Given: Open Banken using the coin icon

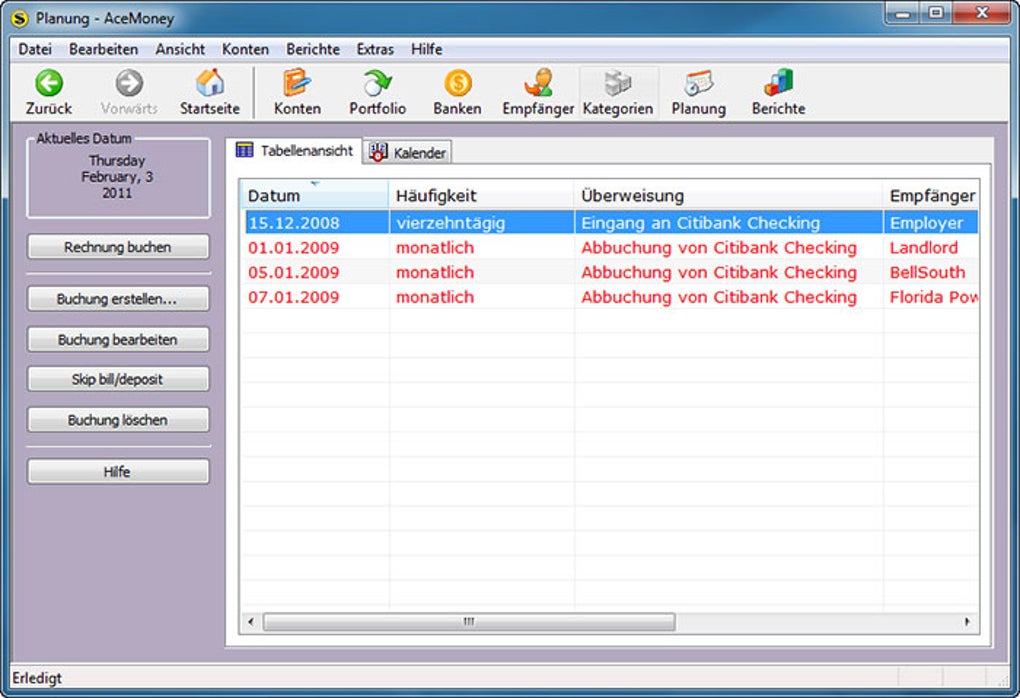Looking at the screenshot, I should click(x=457, y=90).
